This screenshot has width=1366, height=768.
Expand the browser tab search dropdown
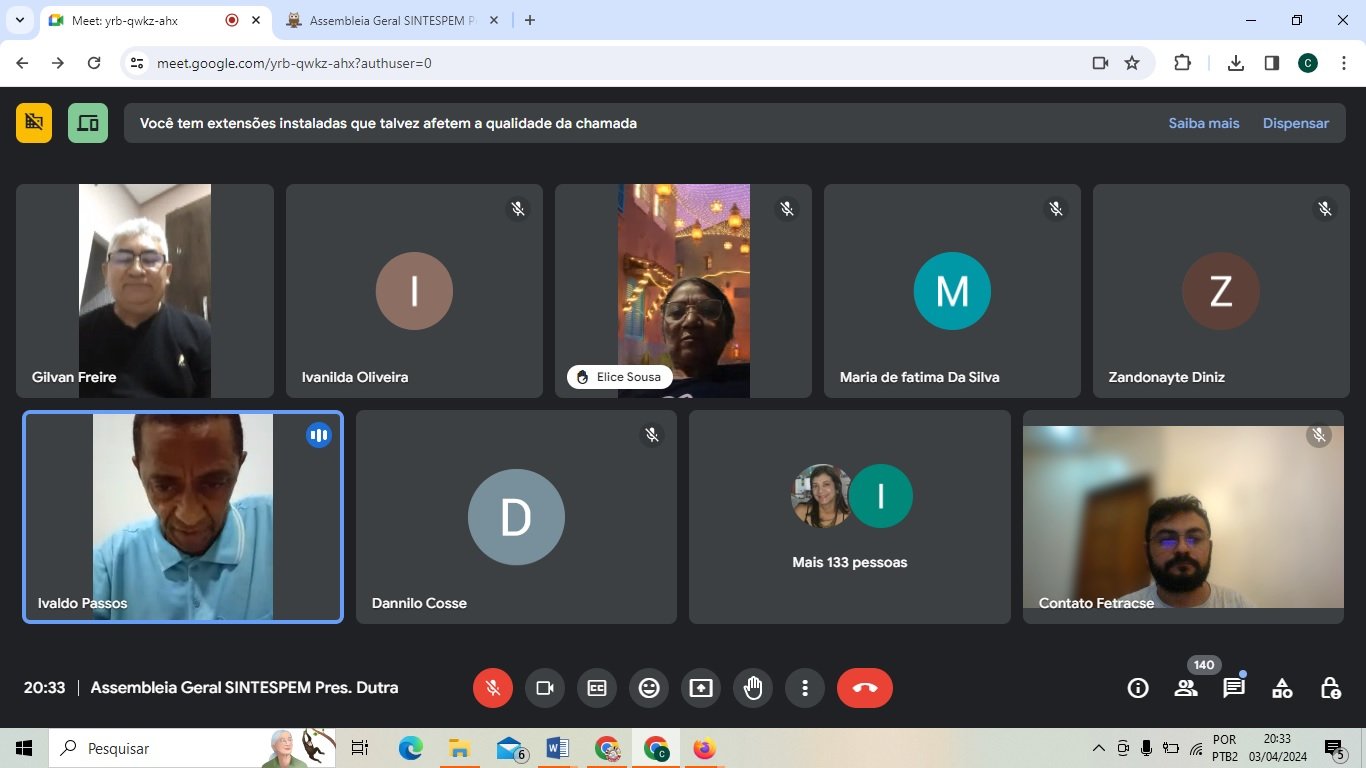pyautogui.click(x=19, y=20)
